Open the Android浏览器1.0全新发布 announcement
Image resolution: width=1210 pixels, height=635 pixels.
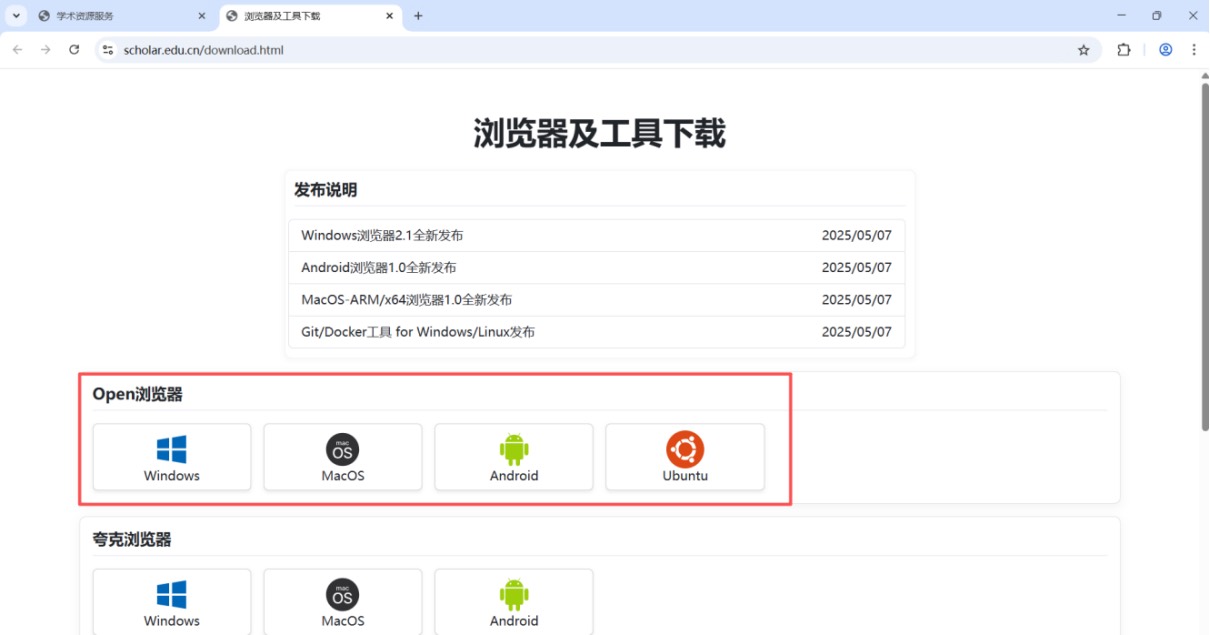(x=596, y=268)
